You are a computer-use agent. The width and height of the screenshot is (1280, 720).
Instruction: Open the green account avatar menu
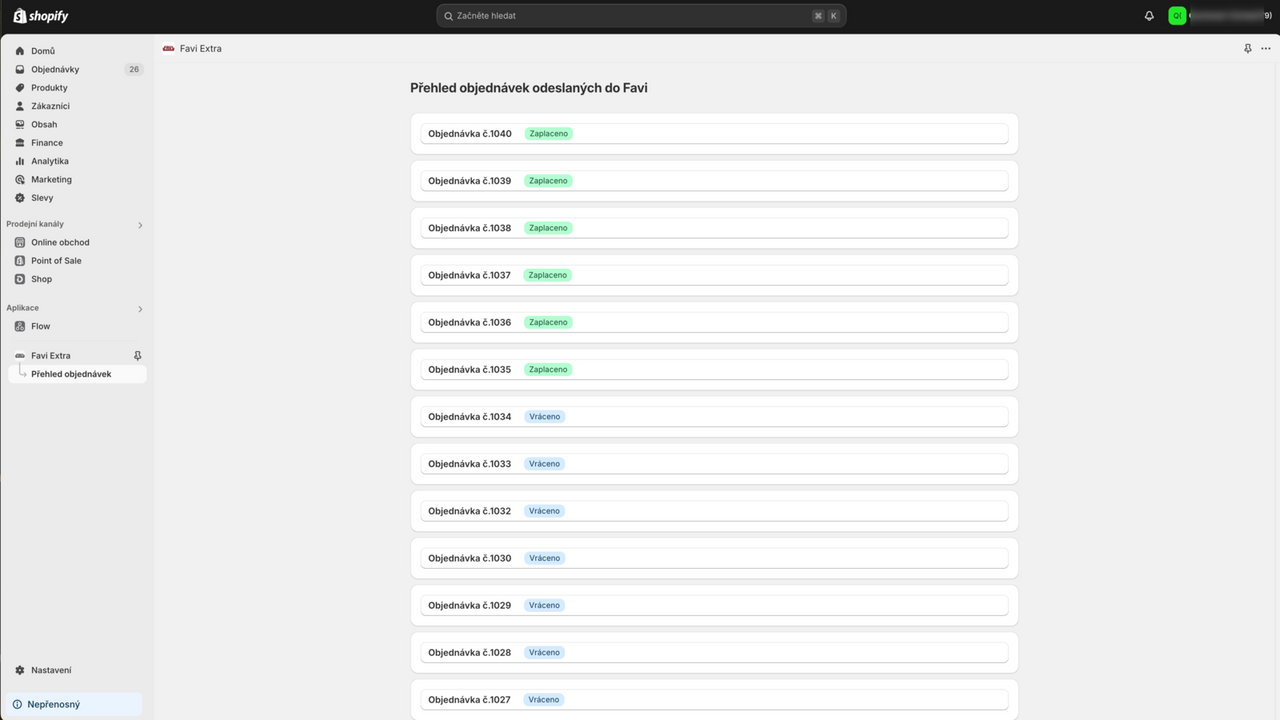tap(1177, 16)
